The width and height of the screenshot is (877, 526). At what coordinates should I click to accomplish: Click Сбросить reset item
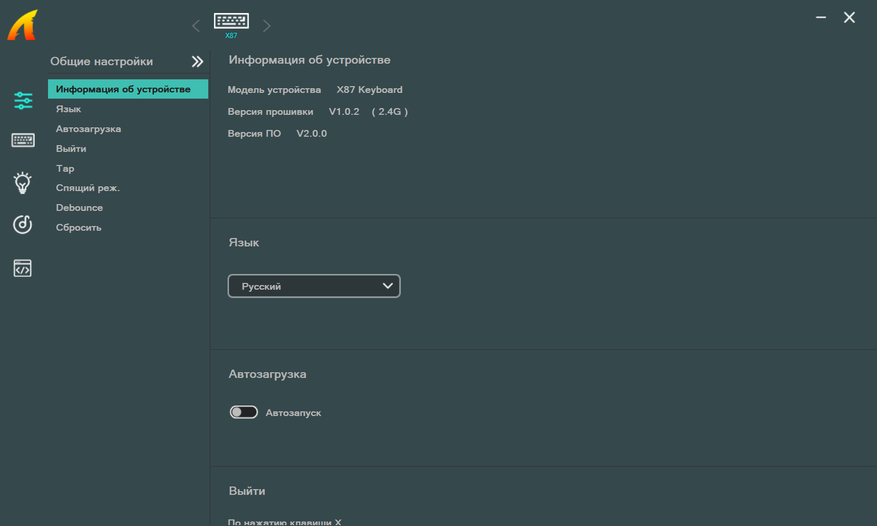click(x=79, y=227)
